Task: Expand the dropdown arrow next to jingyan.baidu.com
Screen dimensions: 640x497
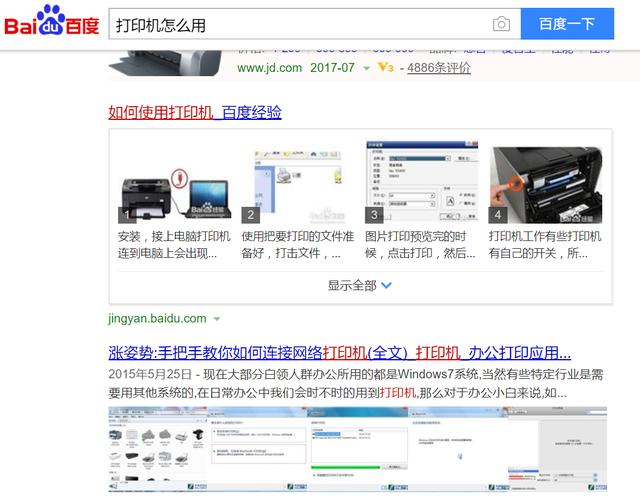Action: [x=217, y=319]
